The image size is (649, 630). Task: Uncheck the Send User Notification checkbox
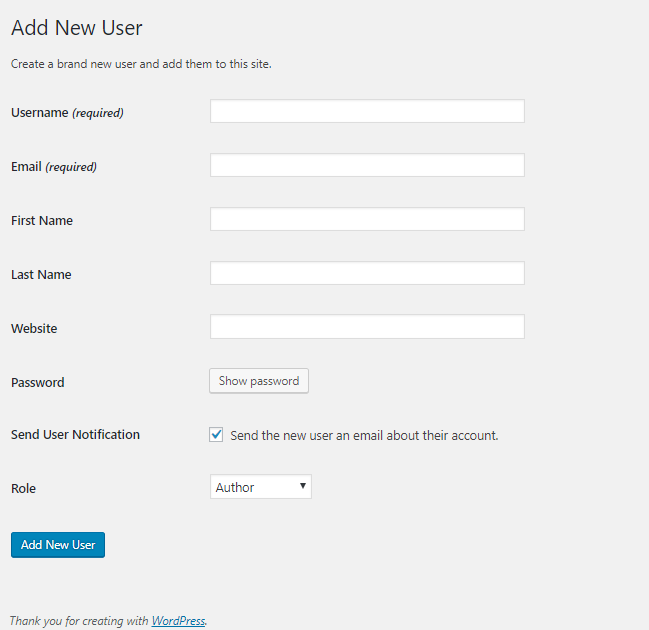(216, 435)
